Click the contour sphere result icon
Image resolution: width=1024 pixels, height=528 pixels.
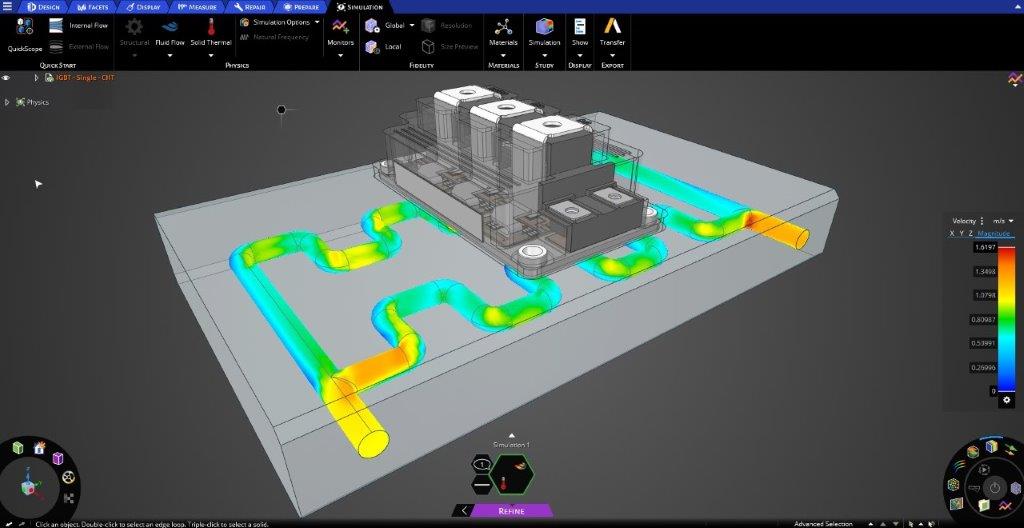(973, 452)
